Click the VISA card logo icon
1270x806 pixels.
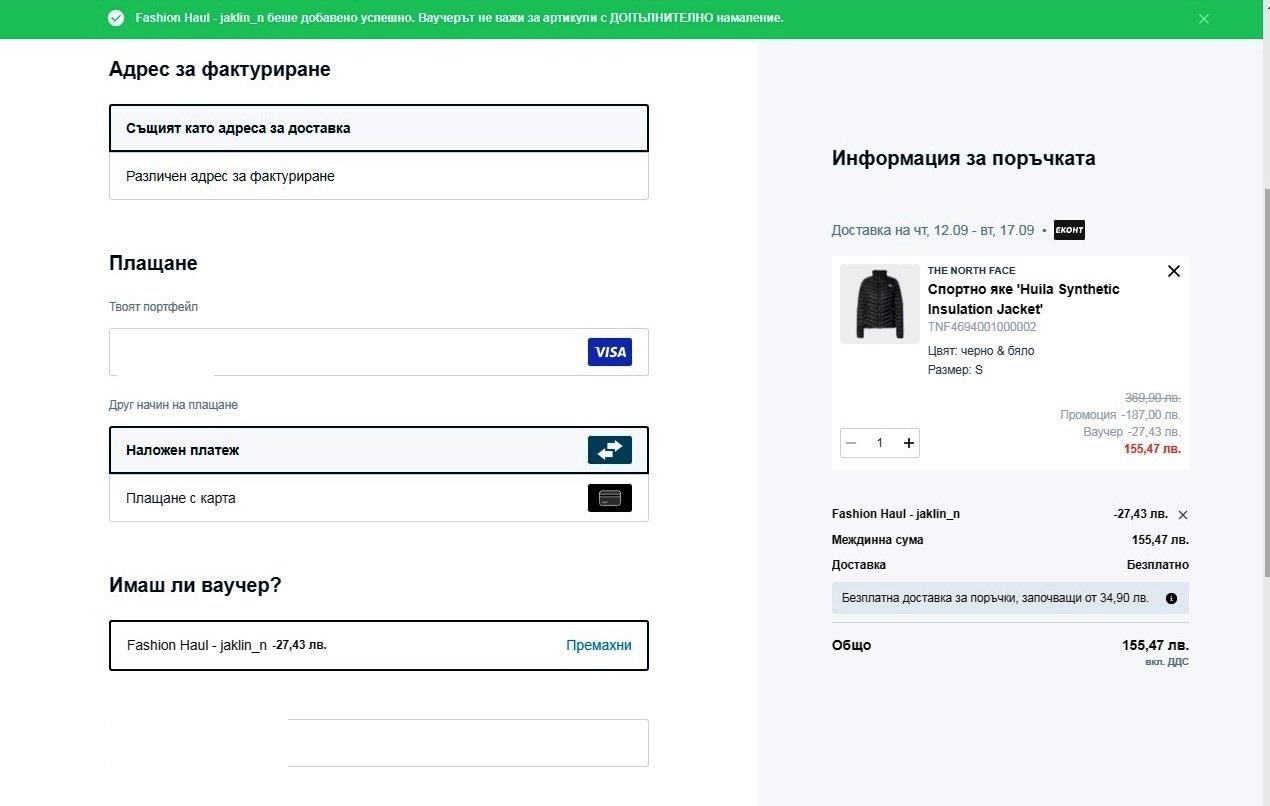pos(609,352)
